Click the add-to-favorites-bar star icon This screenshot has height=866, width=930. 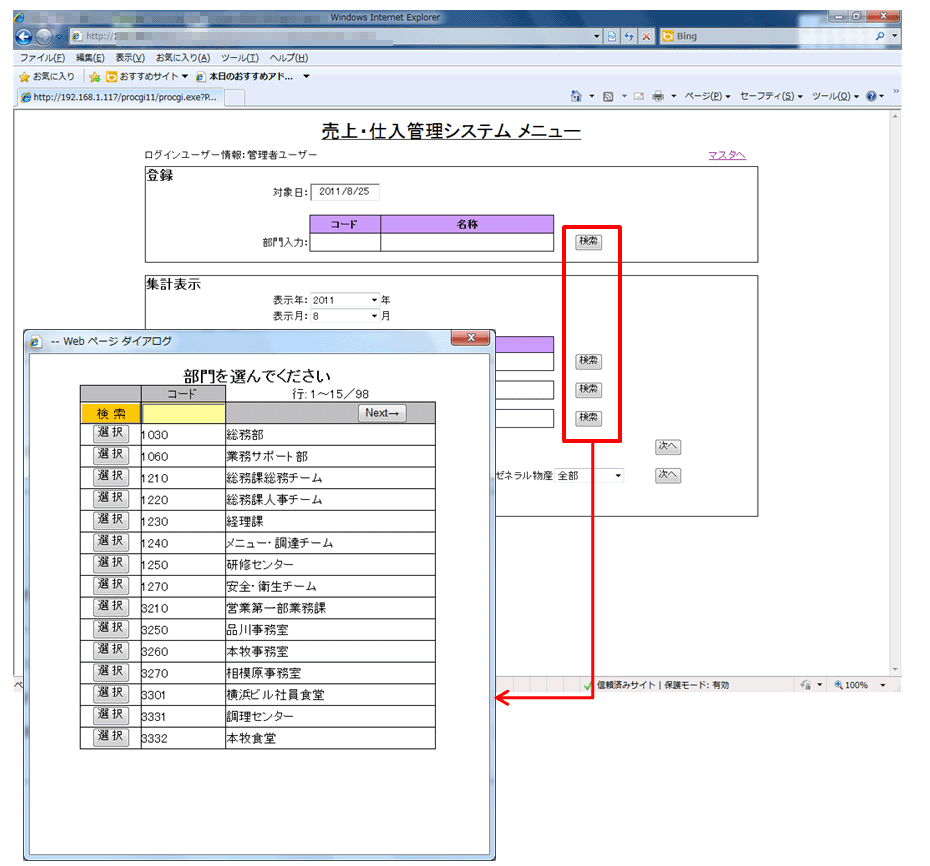coord(94,77)
